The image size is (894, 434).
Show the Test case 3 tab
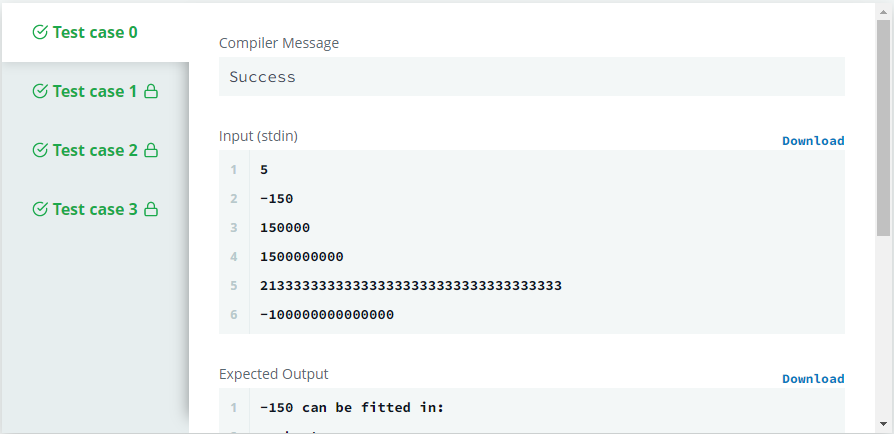click(x=95, y=209)
